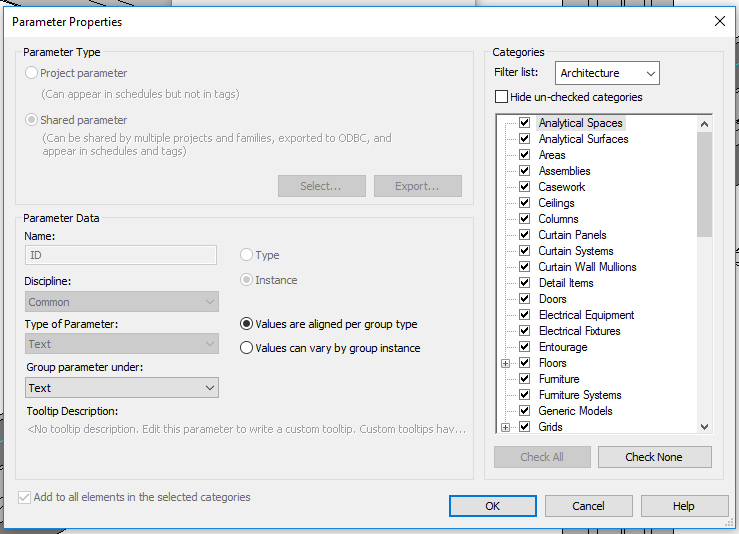Viewport: 739px width, 534px height.
Task: Click the Check None button
Action: 654,457
